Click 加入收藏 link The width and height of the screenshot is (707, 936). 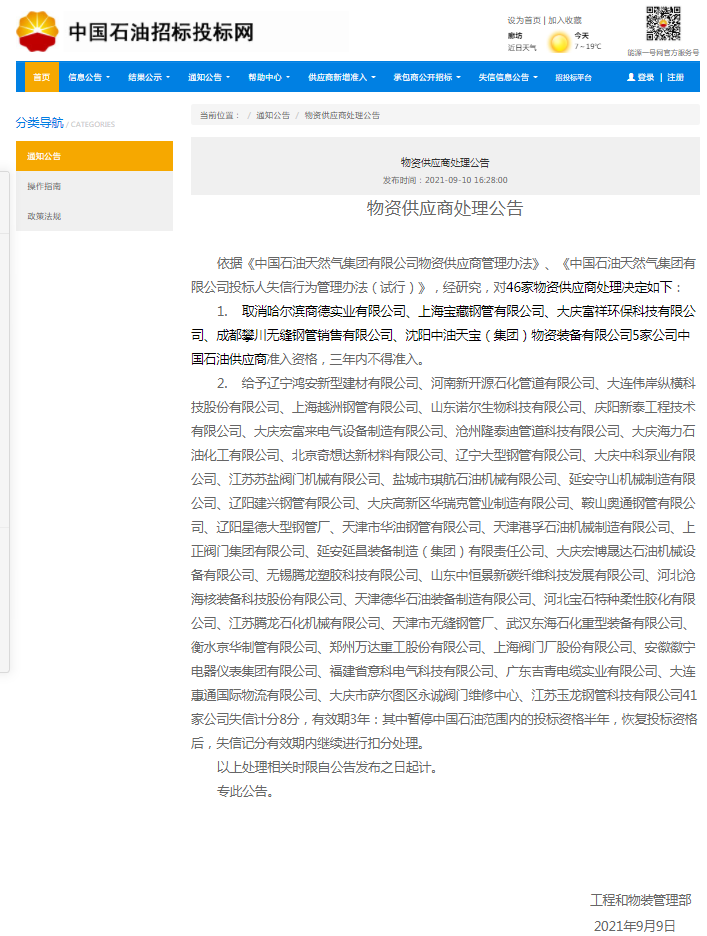tap(565, 20)
